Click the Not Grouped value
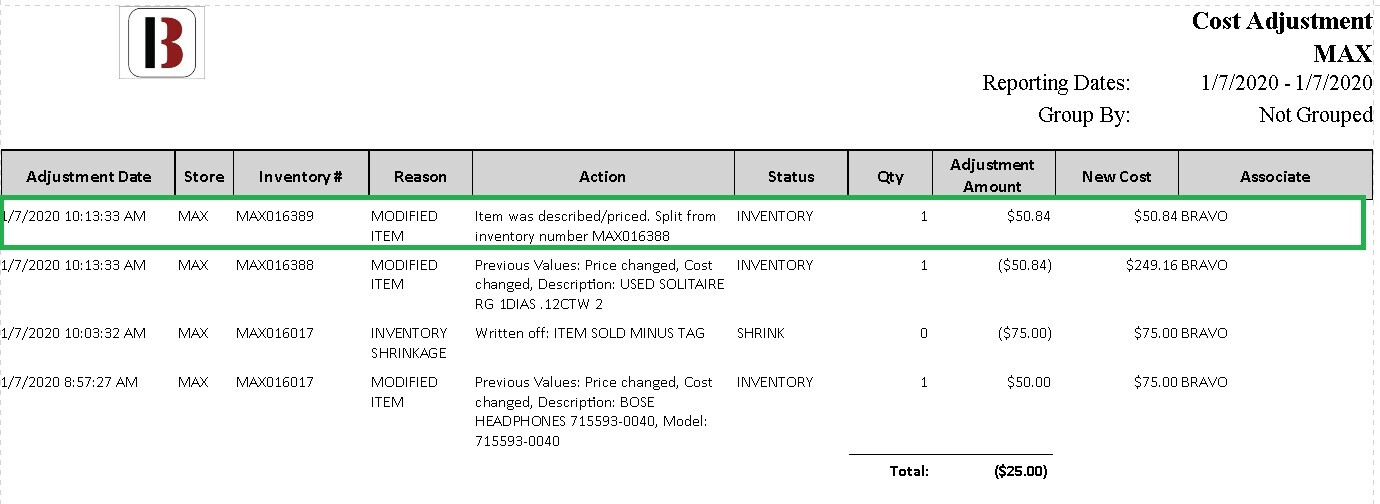This screenshot has height=504, width=1380. (1316, 115)
